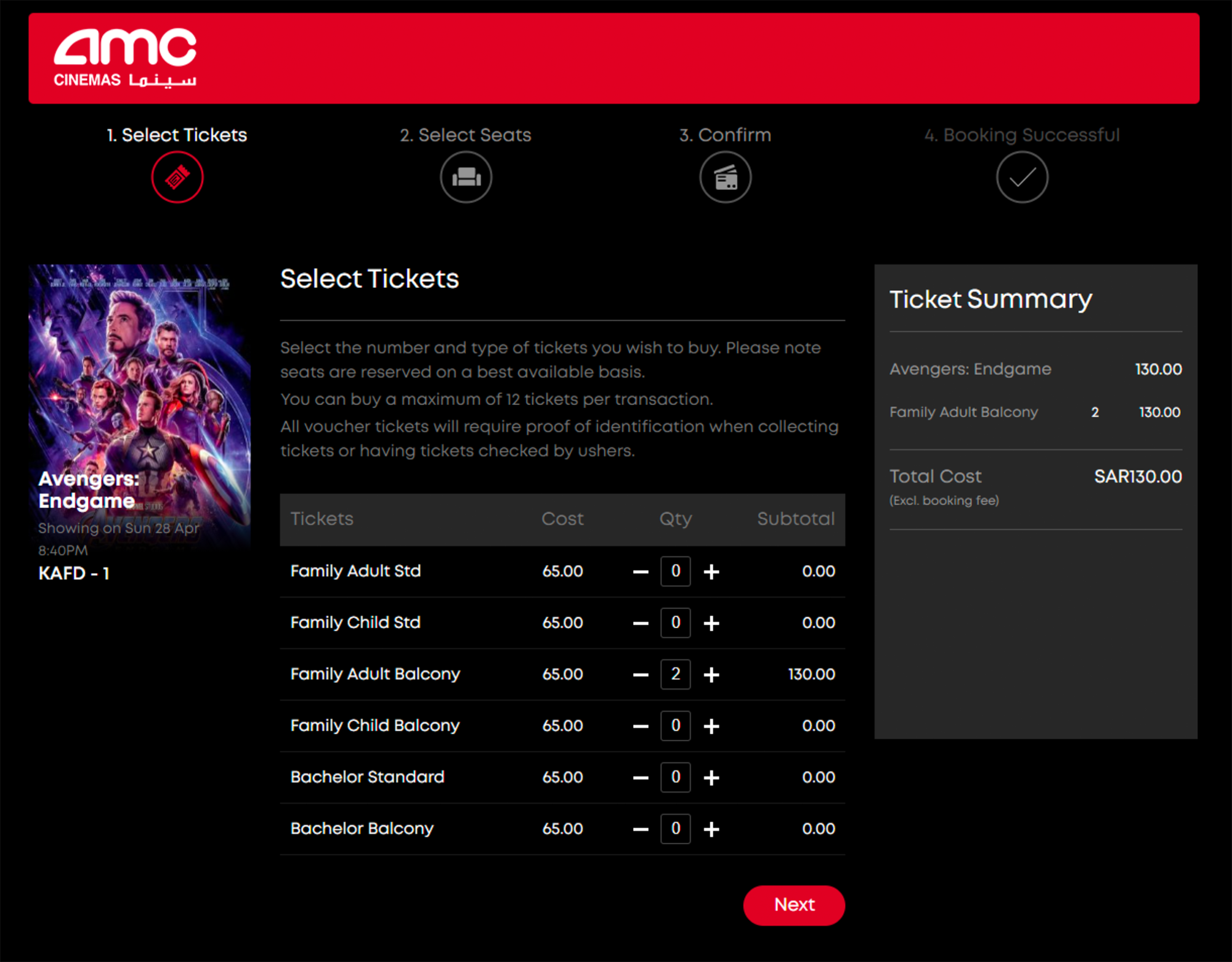This screenshot has width=1232, height=962.
Task: Click the Family Child Std ticket name
Action: tap(355, 622)
